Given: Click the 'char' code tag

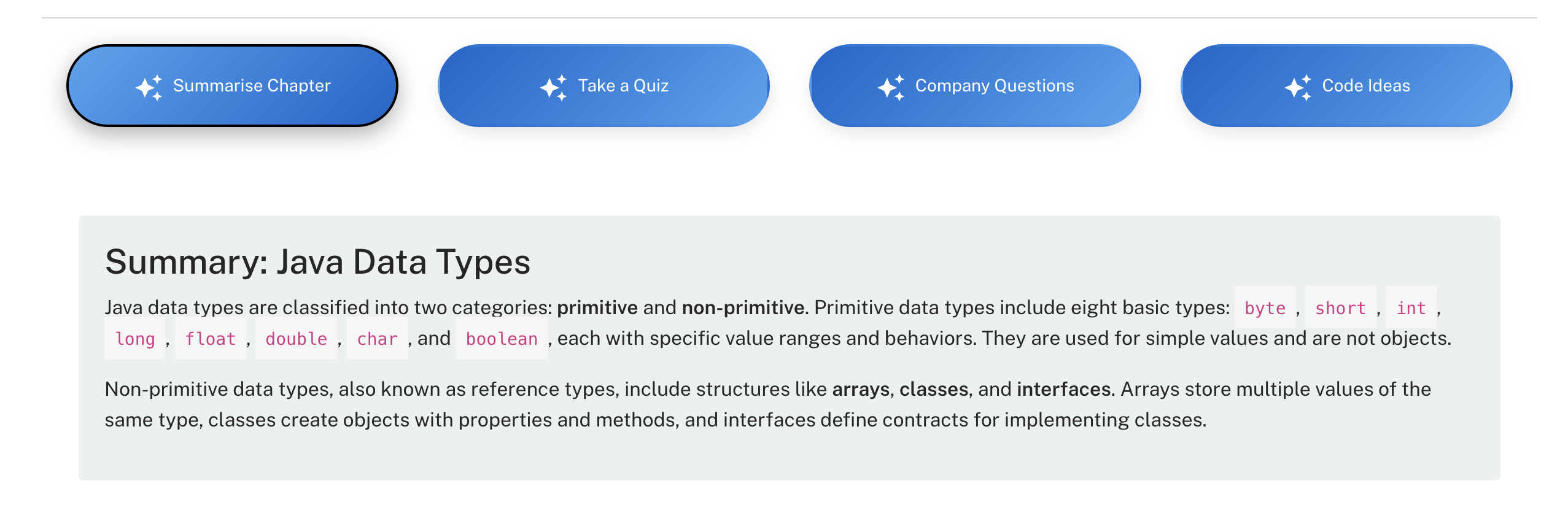Looking at the screenshot, I should click(x=377, y=339).
